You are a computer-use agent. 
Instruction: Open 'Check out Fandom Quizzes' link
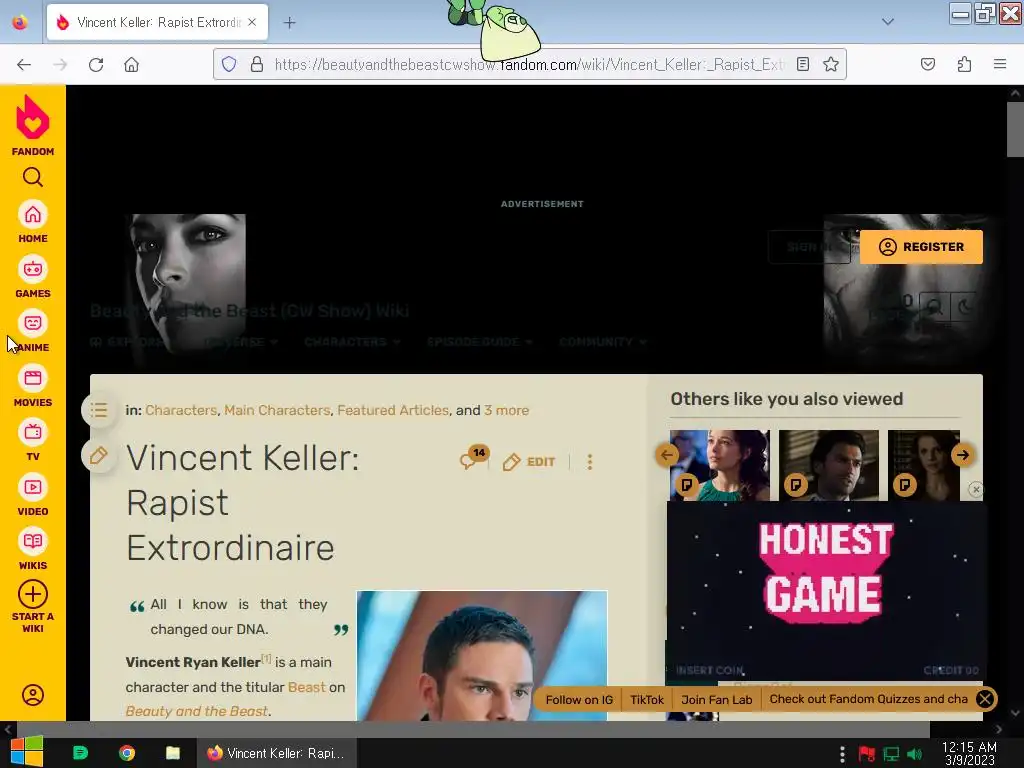point(869,699)
